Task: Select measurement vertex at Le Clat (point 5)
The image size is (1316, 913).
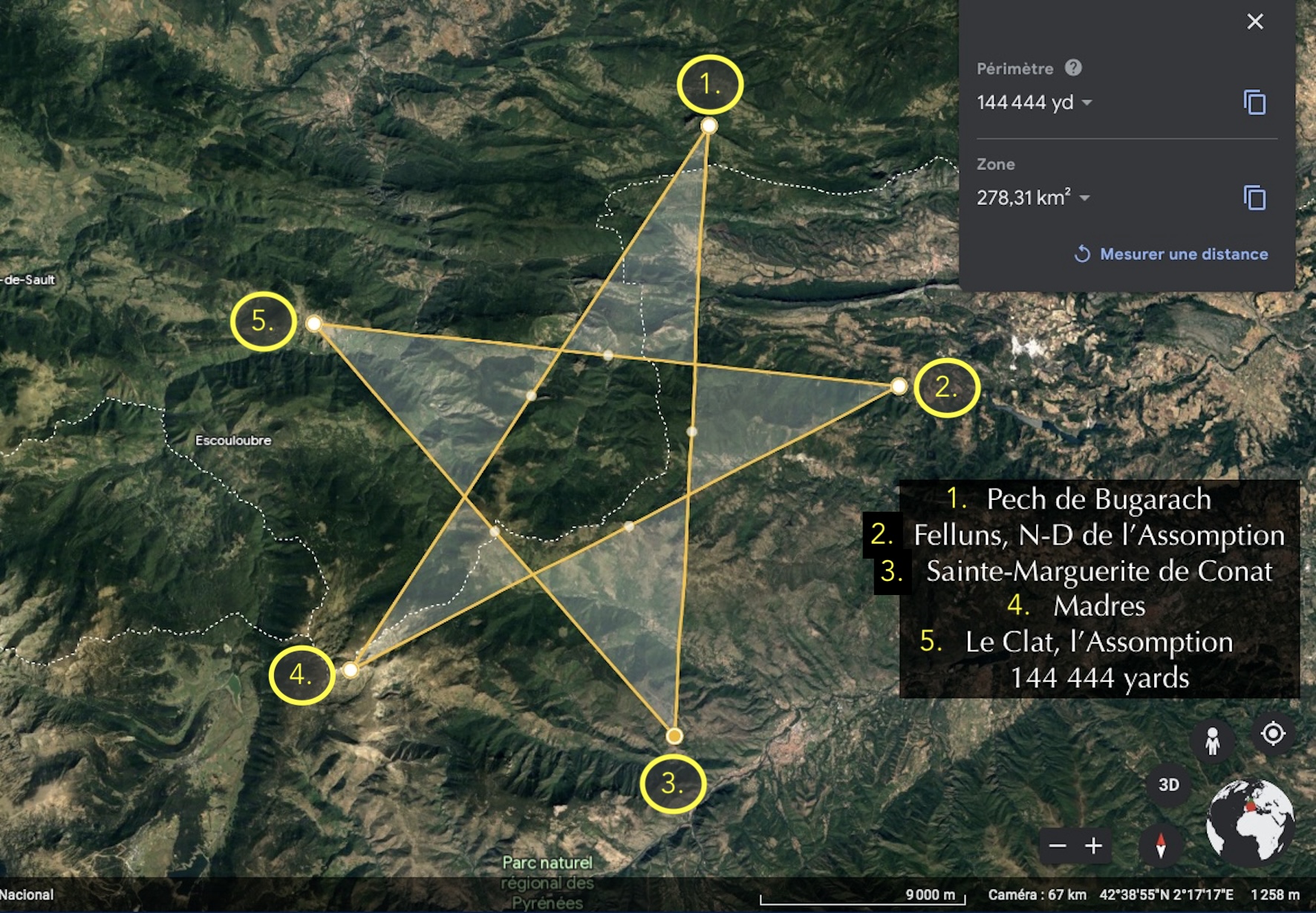Action: pos(313,324)
